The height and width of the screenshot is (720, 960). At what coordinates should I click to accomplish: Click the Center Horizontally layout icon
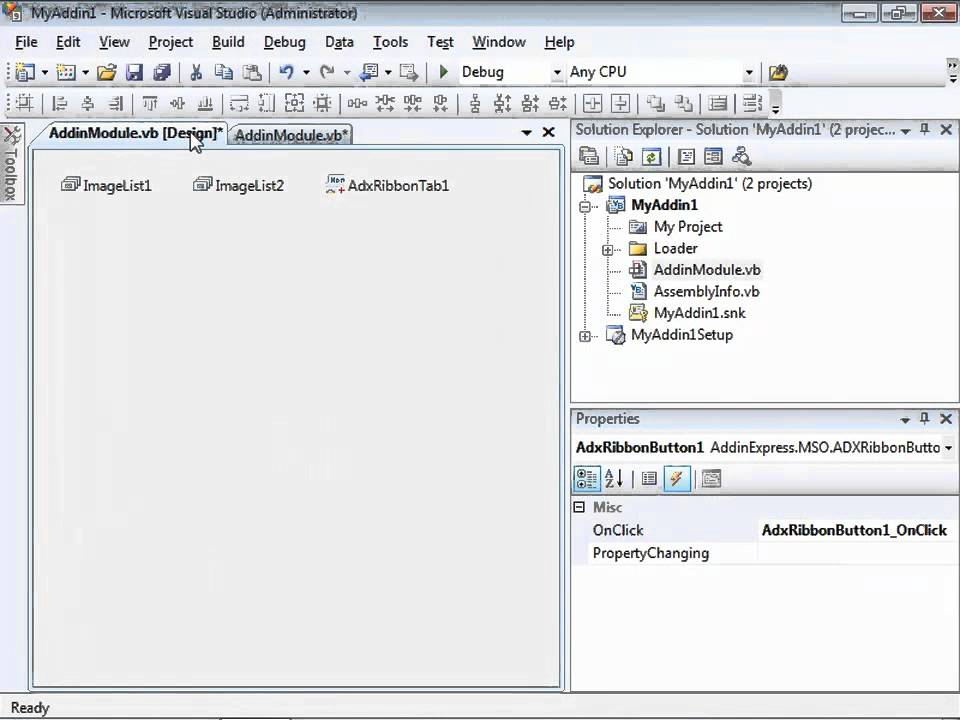point(592,103)
